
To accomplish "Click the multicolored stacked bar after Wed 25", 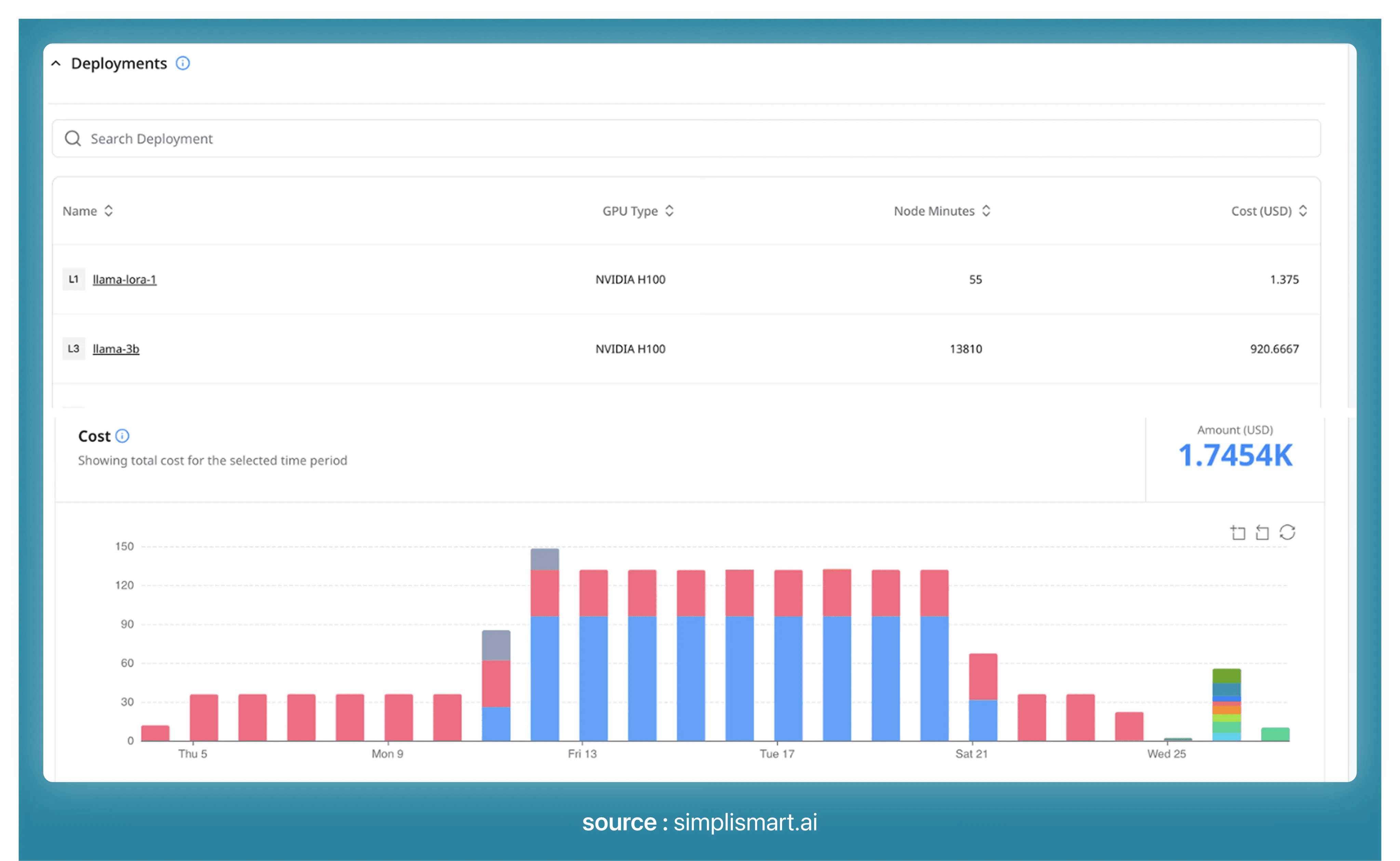I will click(x=1226, y=705).
